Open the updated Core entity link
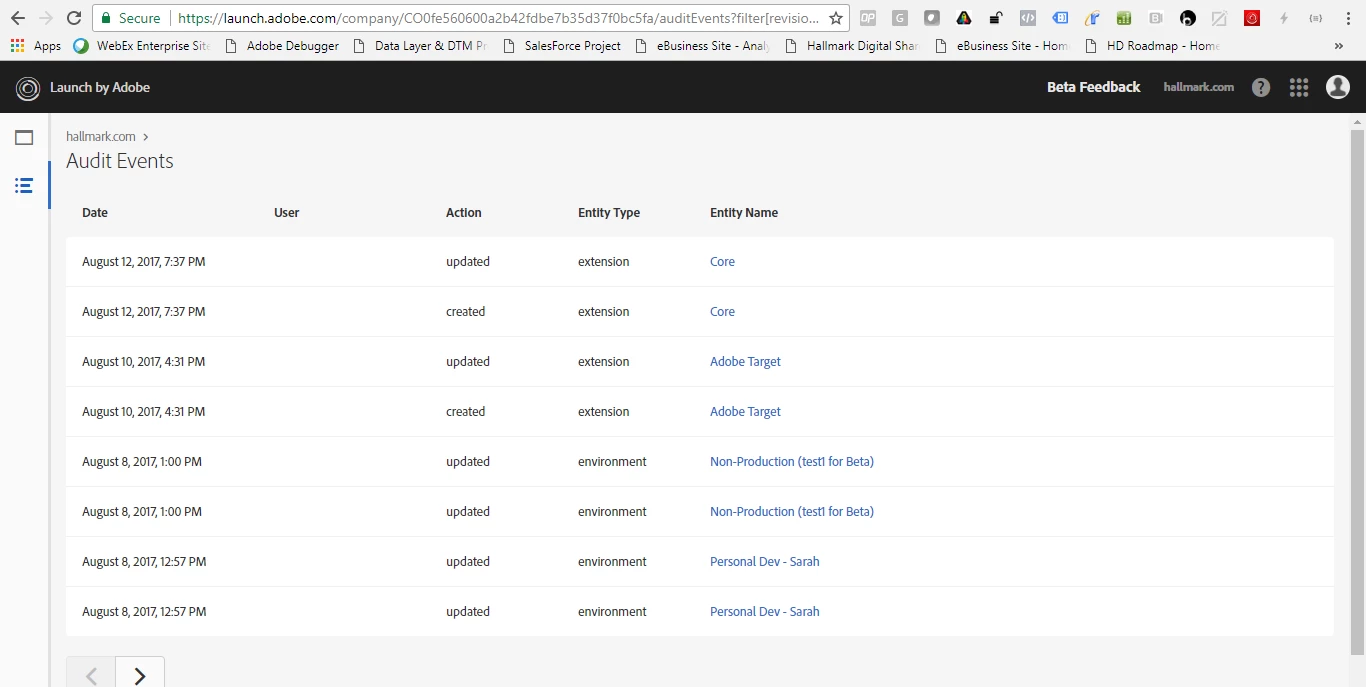This screenshot has width=1366, height=687. (722, 262)
